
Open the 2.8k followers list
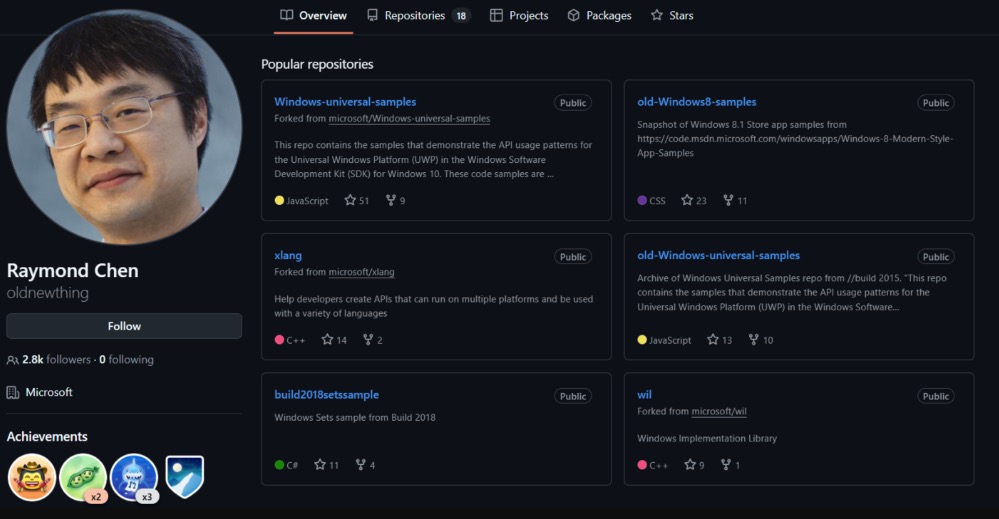tap(56, 360)
